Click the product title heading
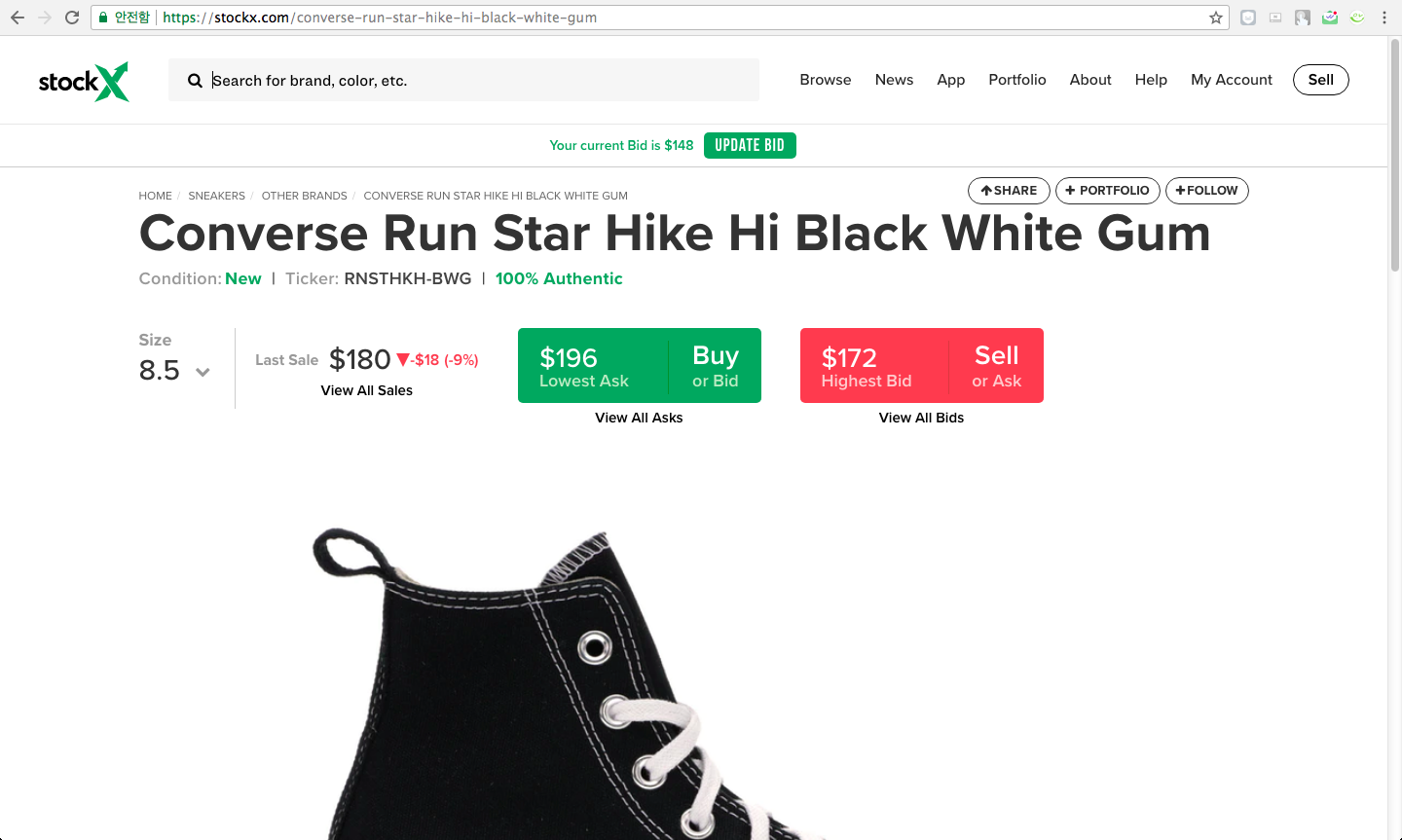 click(x=675, y=234)
